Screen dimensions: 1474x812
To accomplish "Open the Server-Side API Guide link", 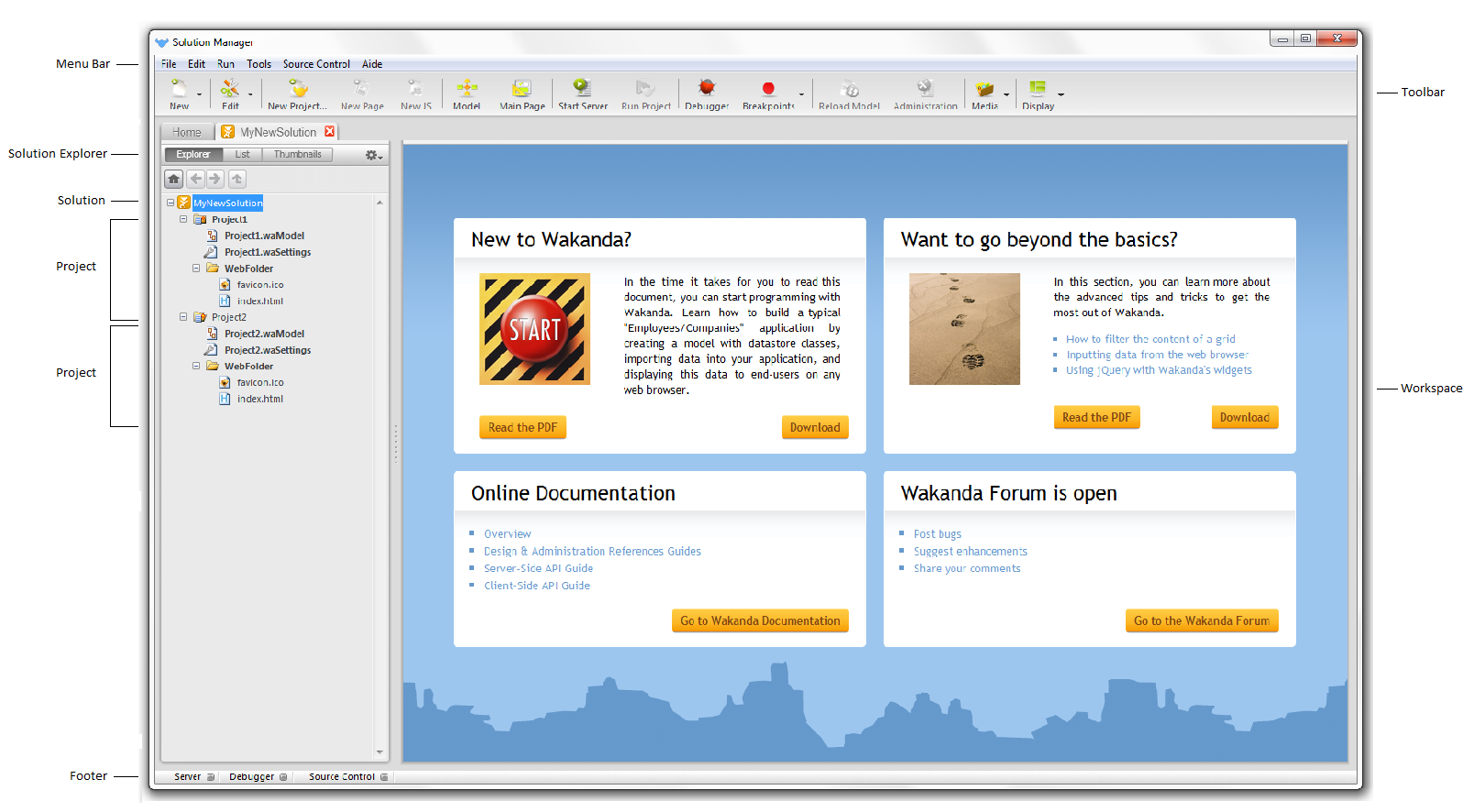I will 538,568.
